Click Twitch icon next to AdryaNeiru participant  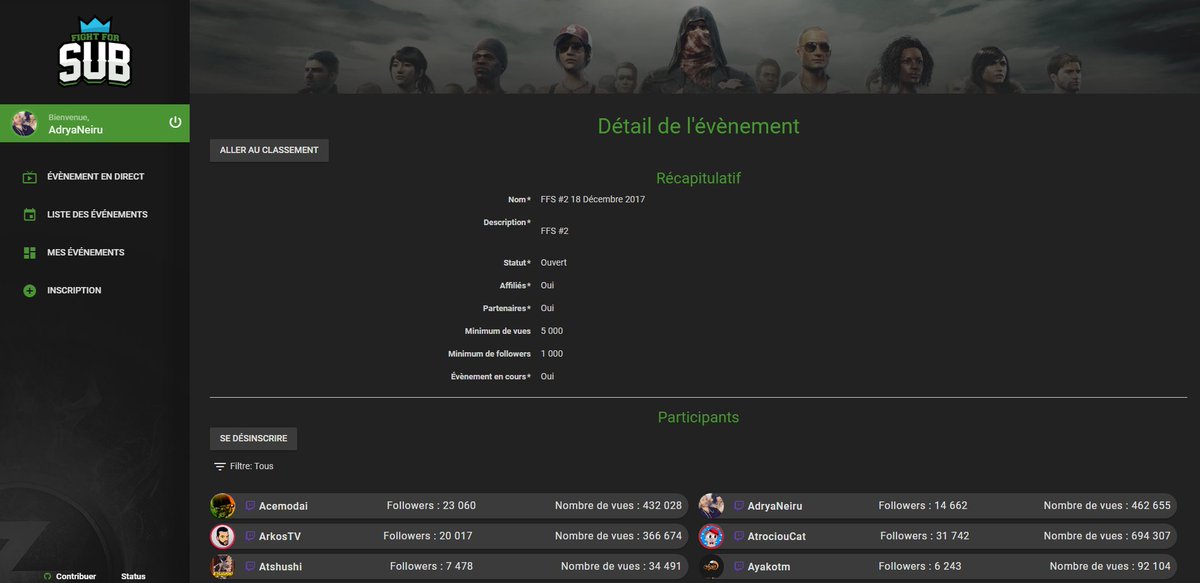[739, 506]
